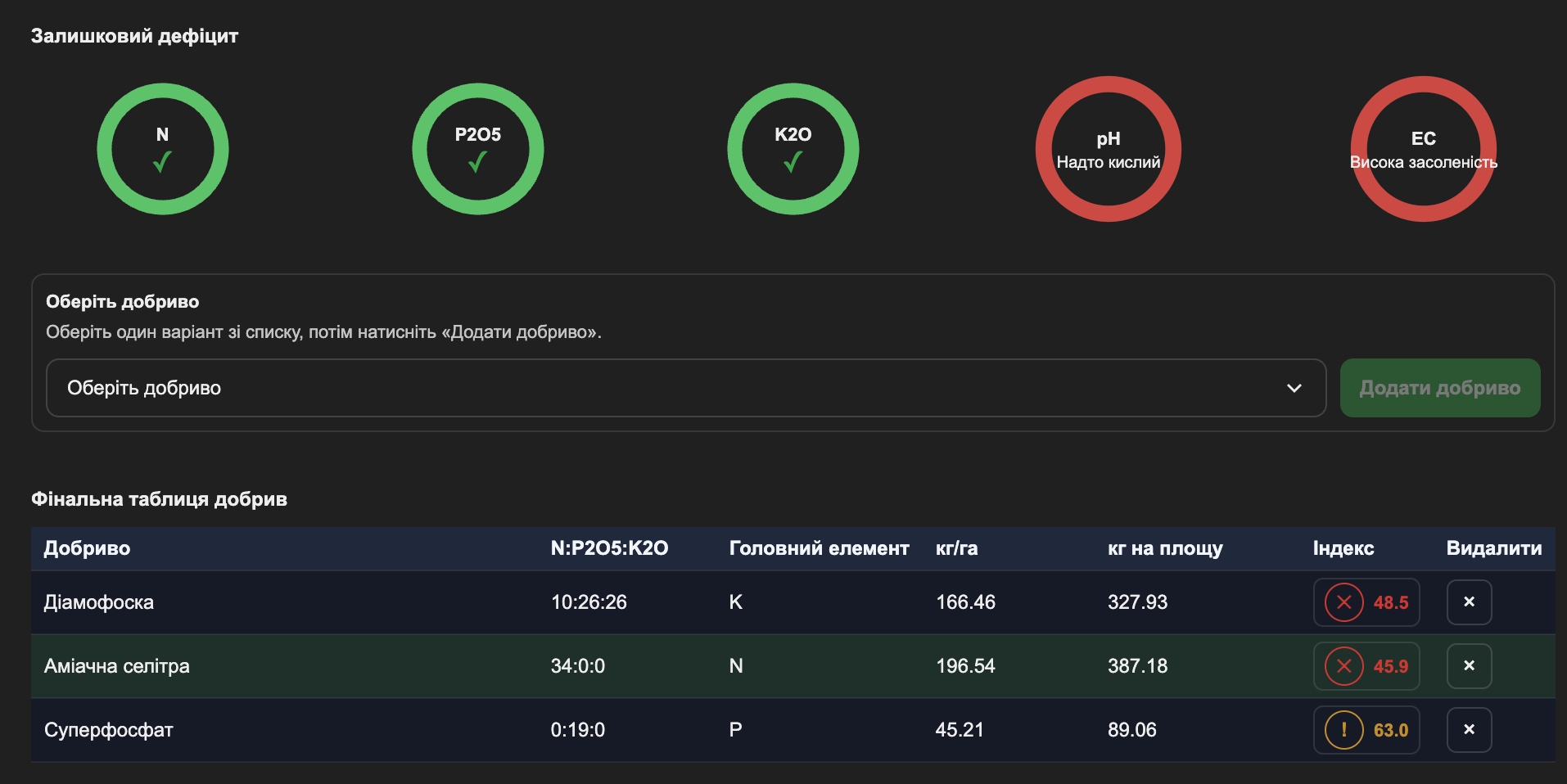
Task: Click the 'Залишковий дефіцит' heading
Action: point(134,36)
